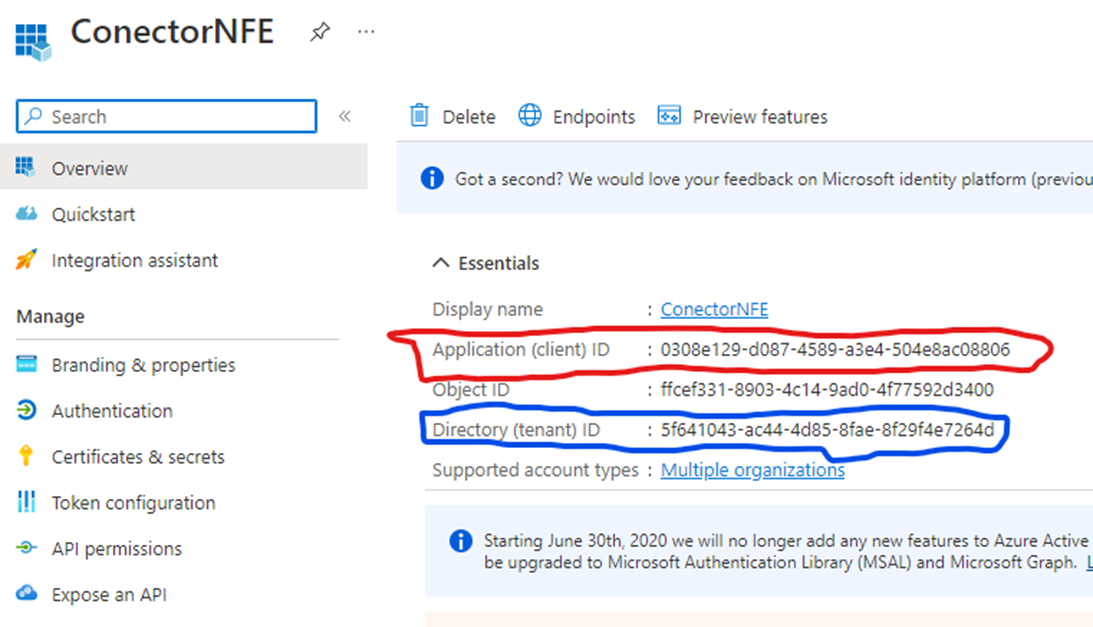The image size is (1093, 627).
Task: Select the Directory (tenant) ID value
Action: click(x=827, y=430)
